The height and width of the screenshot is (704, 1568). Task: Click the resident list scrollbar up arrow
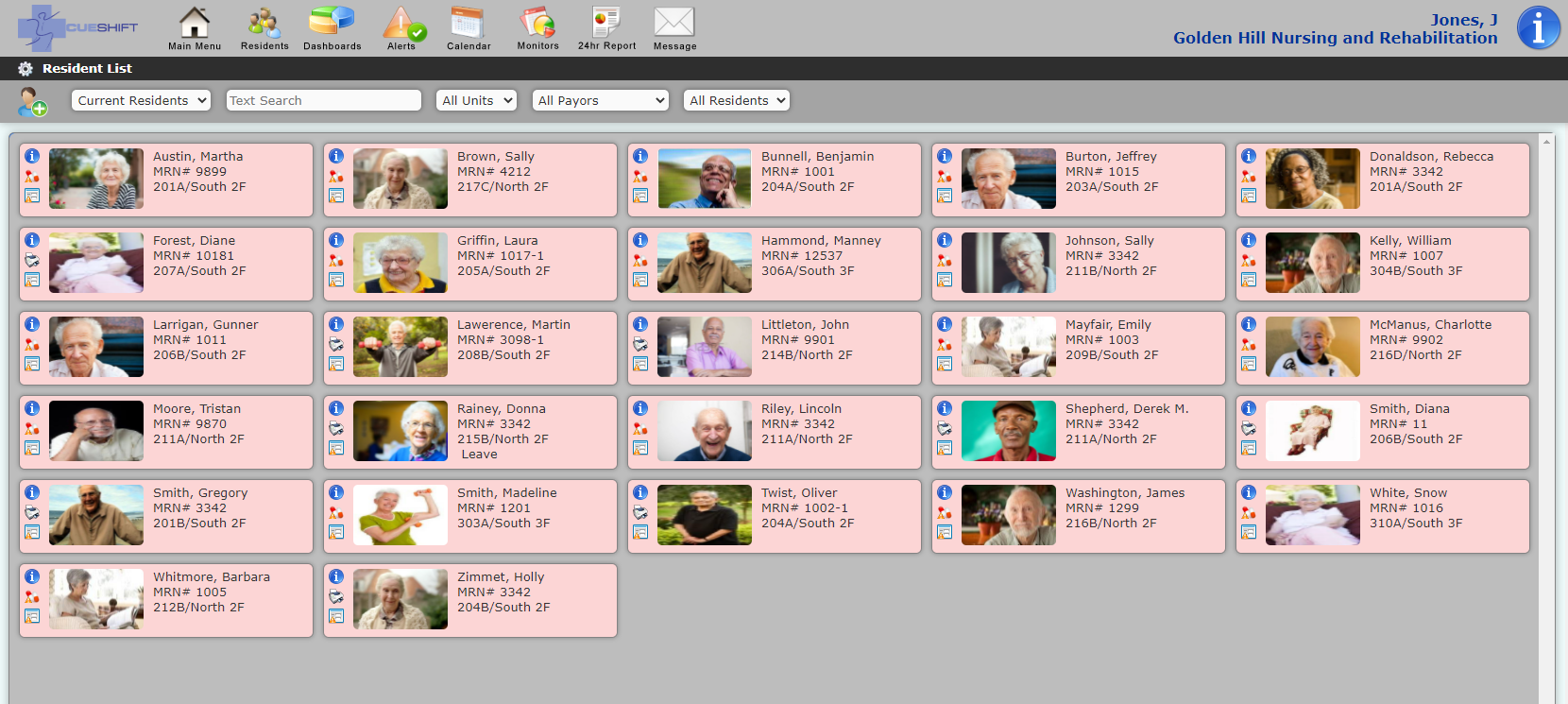click(x=1546, y=142)
